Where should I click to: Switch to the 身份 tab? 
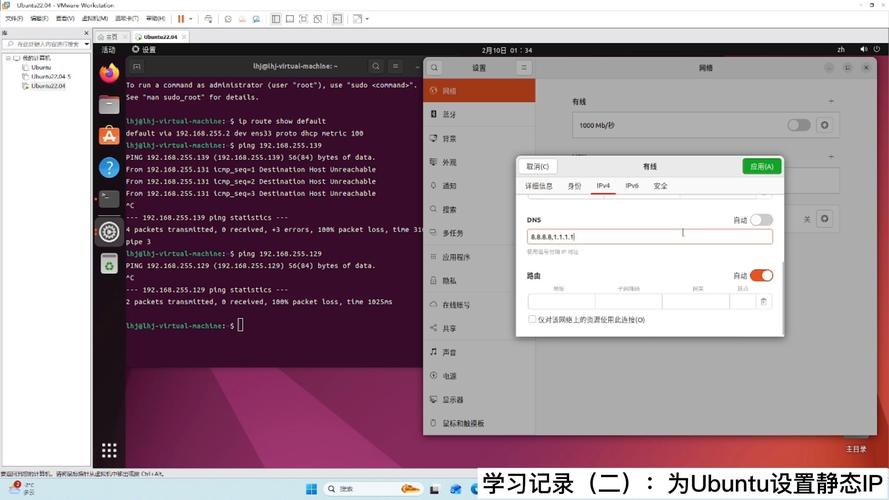574,186
